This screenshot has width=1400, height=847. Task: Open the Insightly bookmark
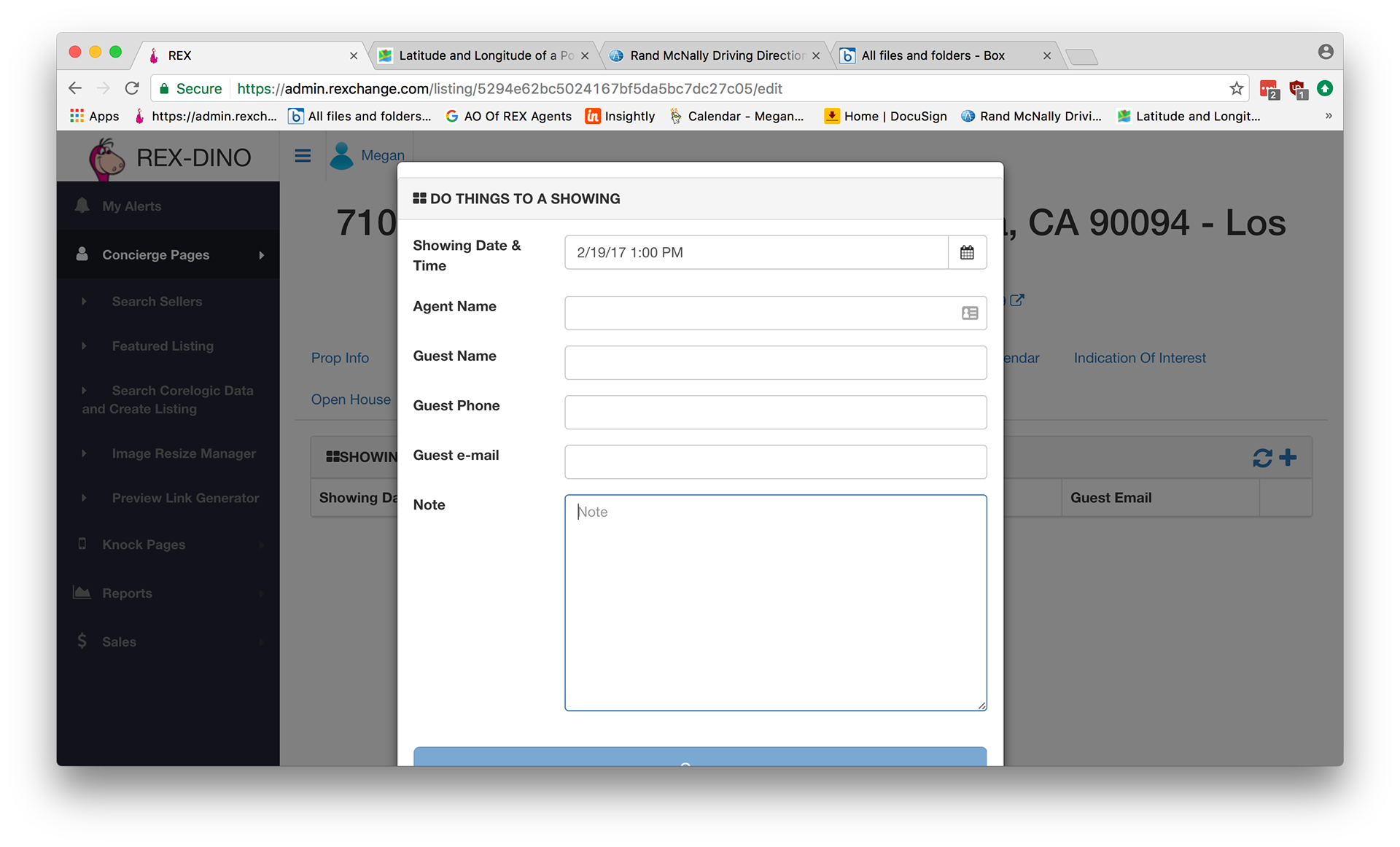[x=621, y=116]
